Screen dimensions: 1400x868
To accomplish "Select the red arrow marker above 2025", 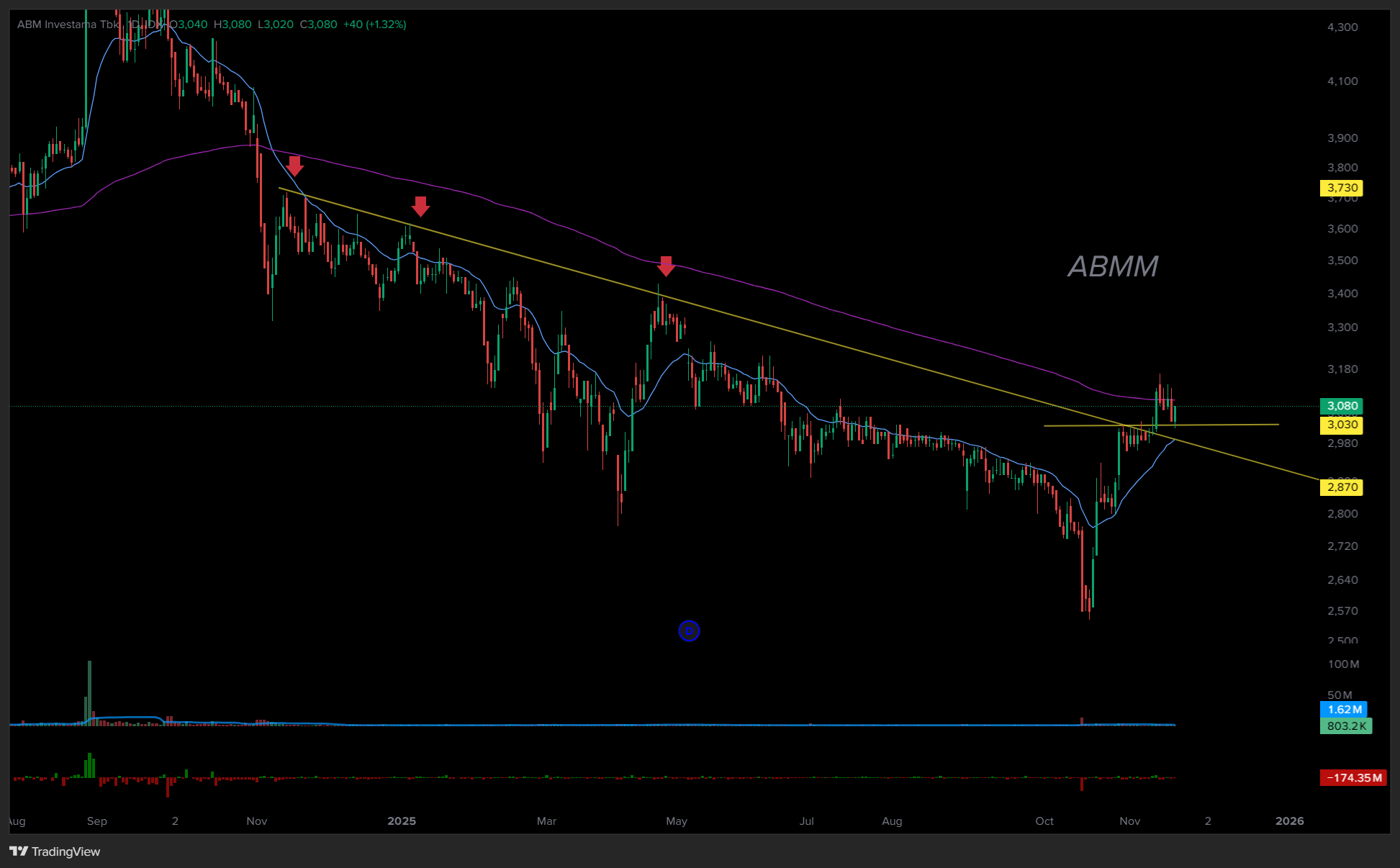I will click(x=420, y=207).
